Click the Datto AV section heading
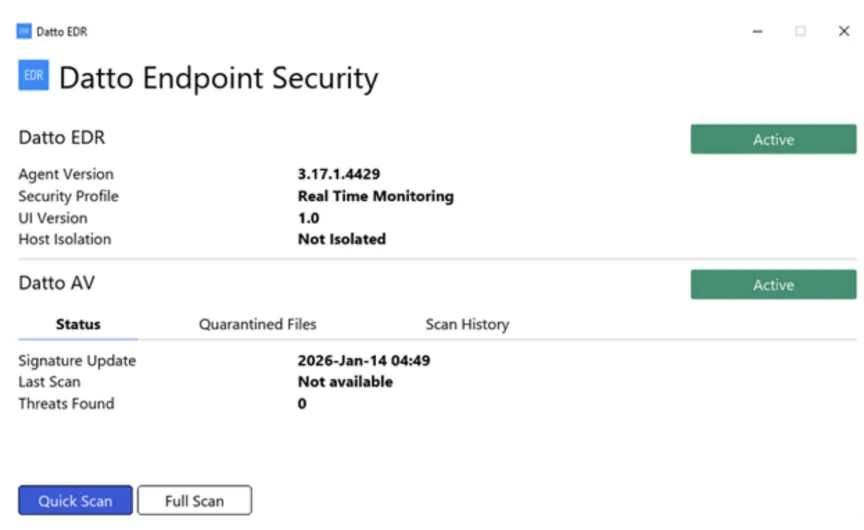The image size is (864, 530). pyautogui.click(x=57, y=283)
